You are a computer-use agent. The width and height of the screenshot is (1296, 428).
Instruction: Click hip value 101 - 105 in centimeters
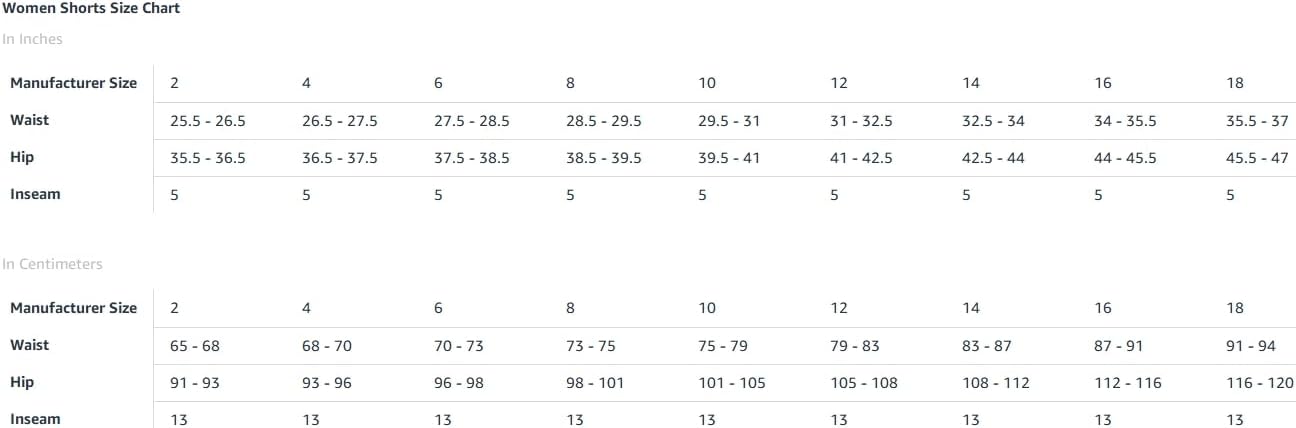732,383
